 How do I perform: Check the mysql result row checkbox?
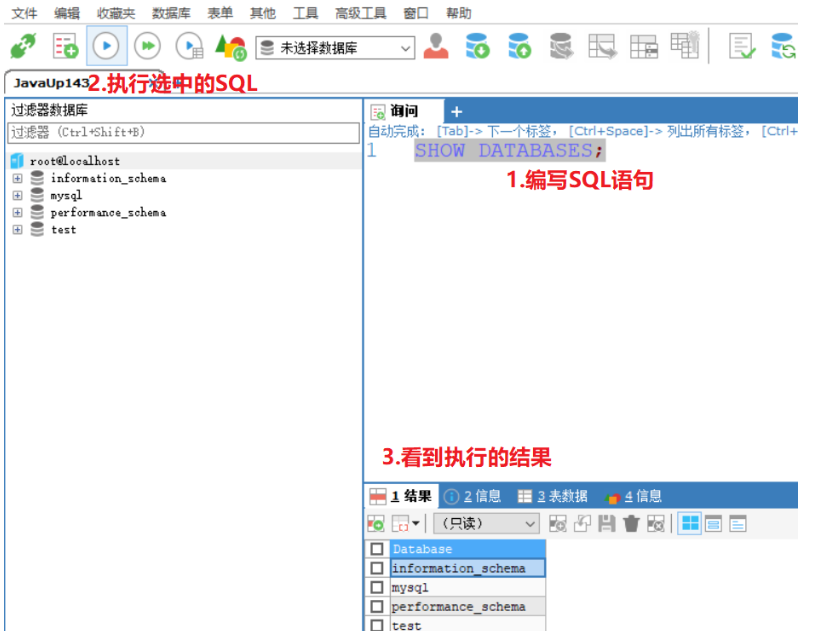[377, 587]
